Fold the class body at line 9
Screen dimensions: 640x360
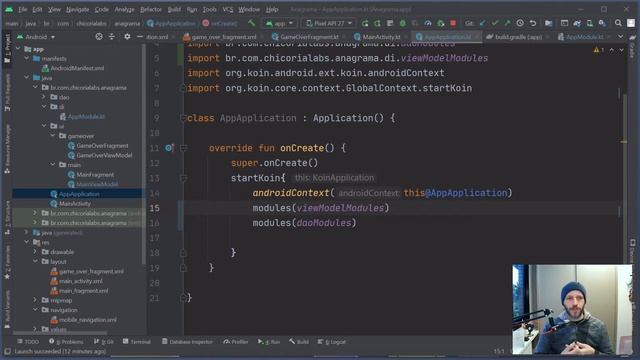(183, 118)
